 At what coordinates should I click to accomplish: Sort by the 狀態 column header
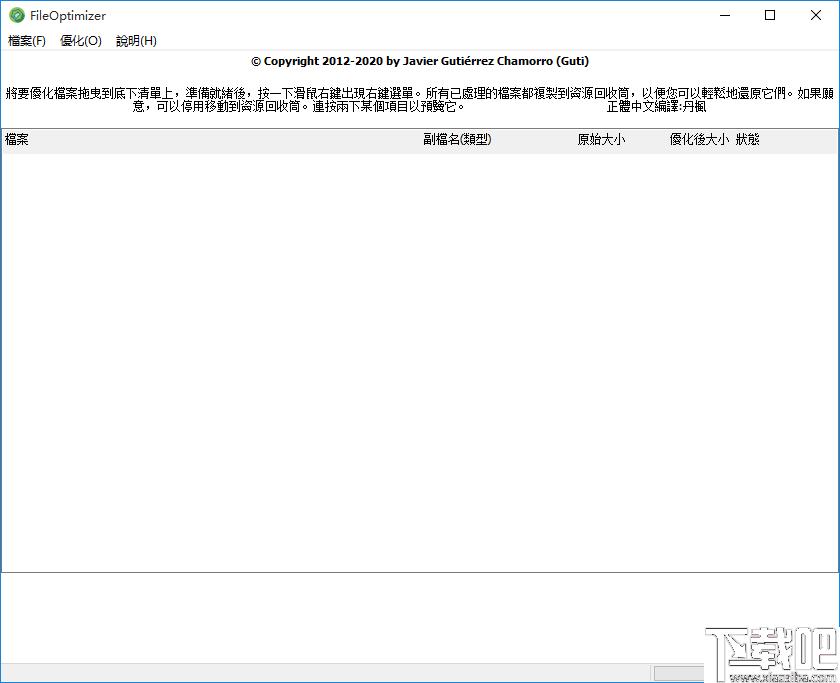coord(747,140)
